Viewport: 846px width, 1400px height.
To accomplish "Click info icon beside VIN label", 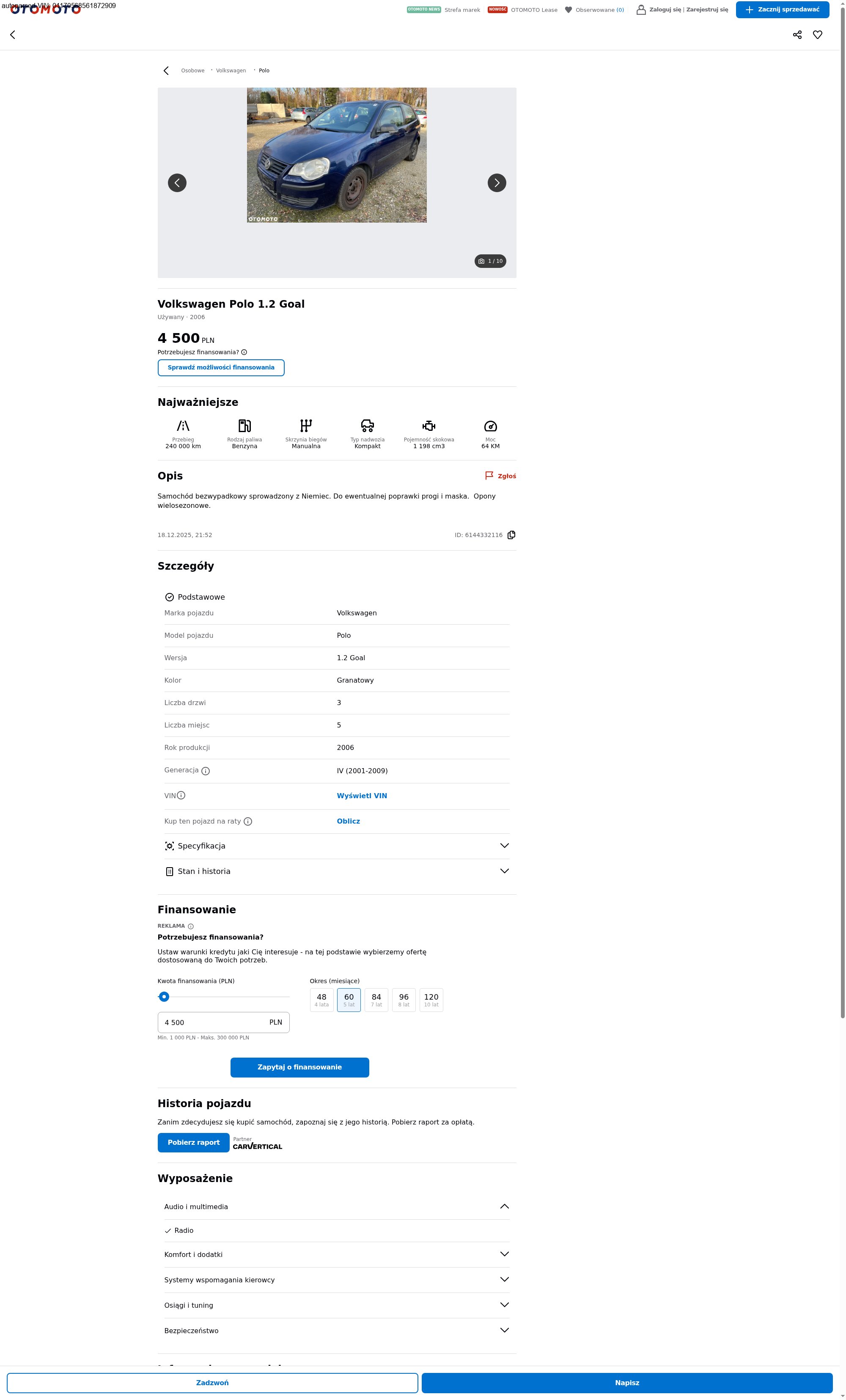I will pos(181,796).
